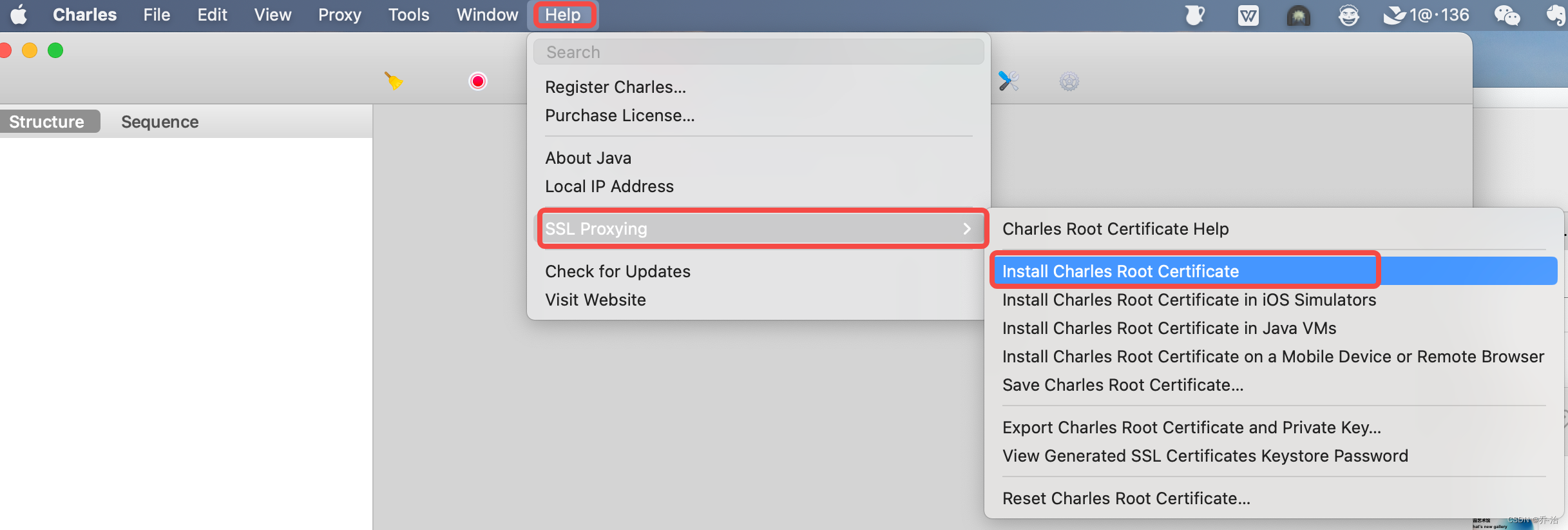Click the bird icon labeled 1@·136
The height and width of the screenshot is (530, 1568).
tap(1426, 15)
